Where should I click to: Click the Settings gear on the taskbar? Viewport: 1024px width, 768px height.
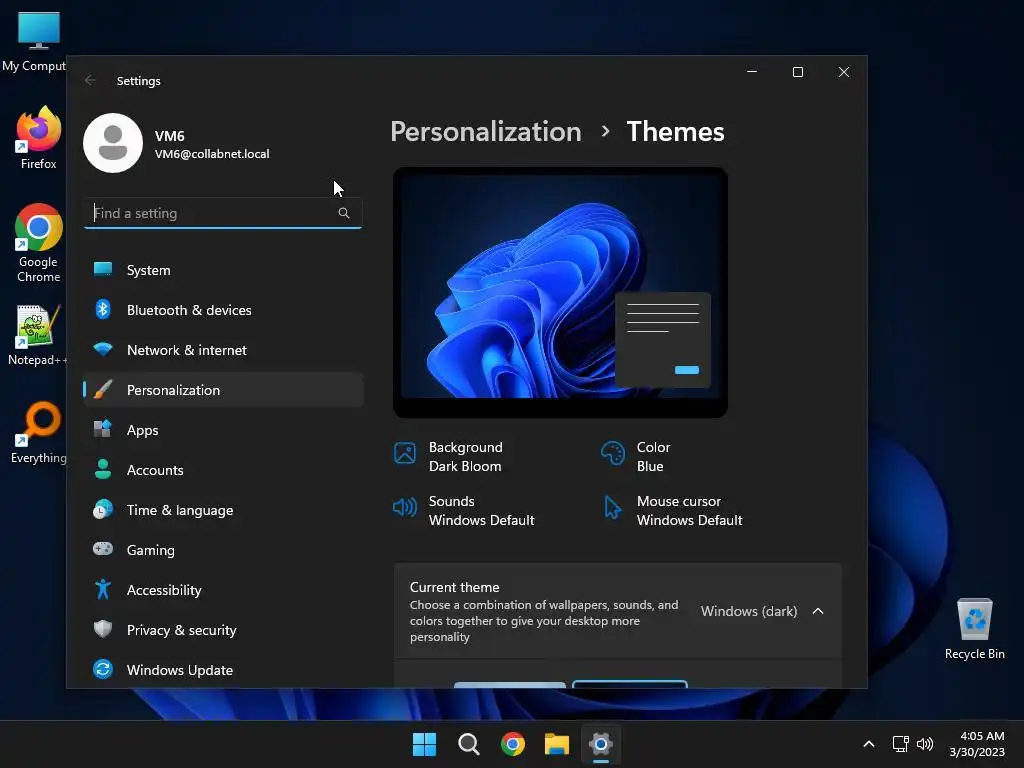pos(601,744)
